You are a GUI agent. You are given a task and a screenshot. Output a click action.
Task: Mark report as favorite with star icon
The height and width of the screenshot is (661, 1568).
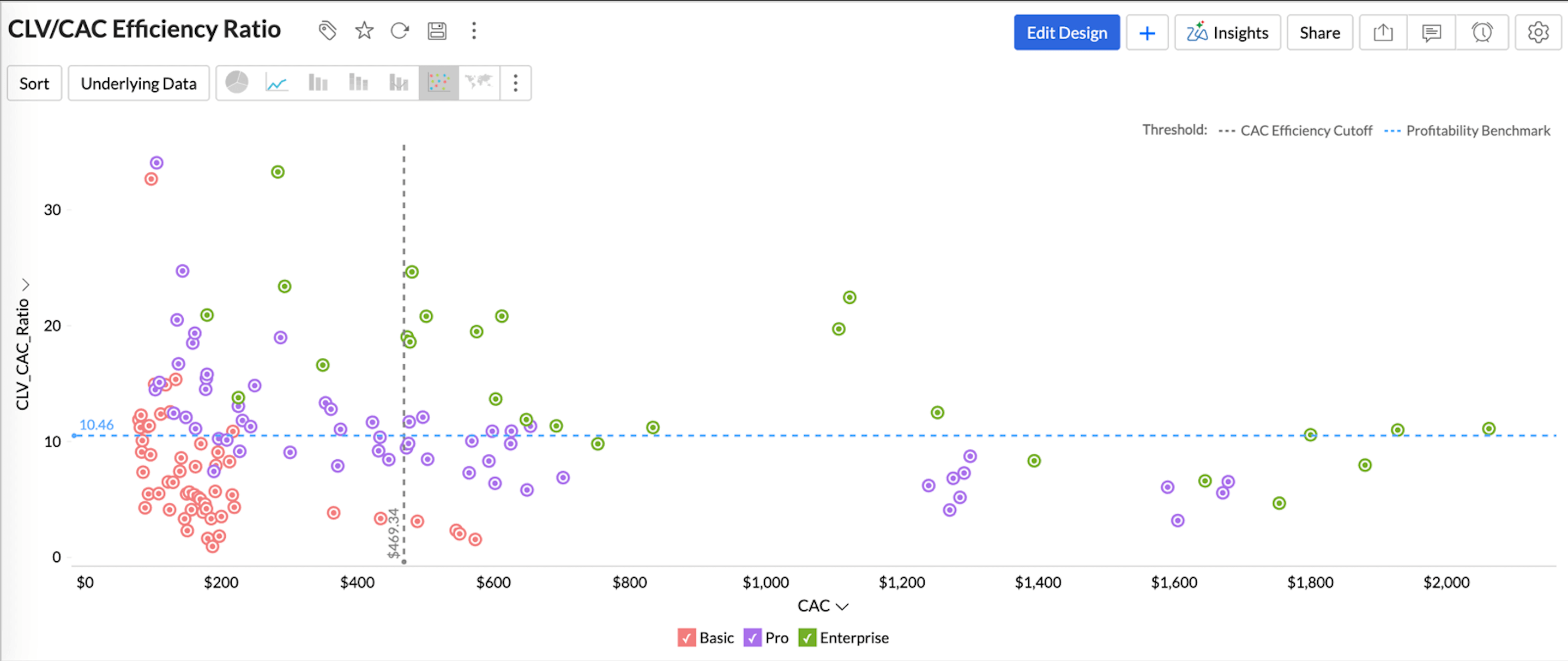pyautogui.click(x=364, y=31)
